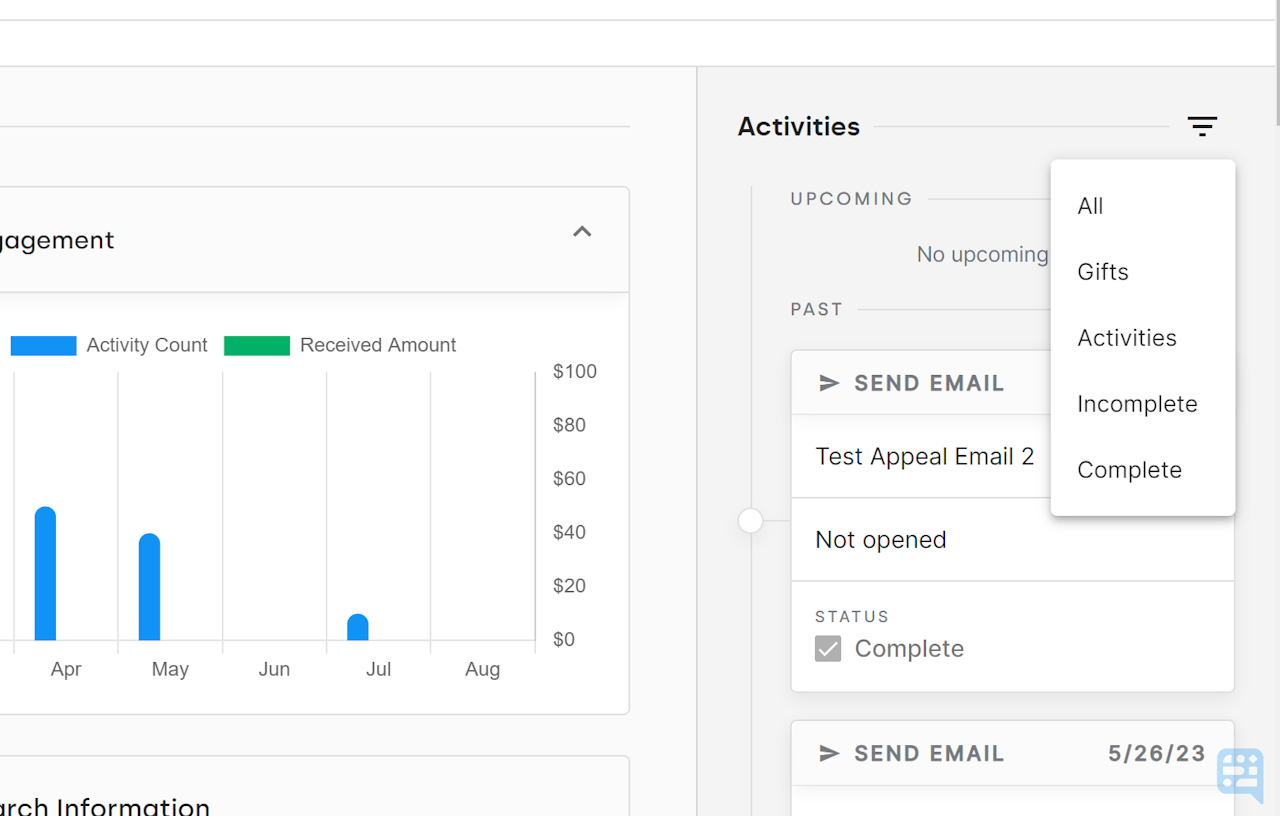
Task: Click the Not opened status row
Action: click(880, 540)
